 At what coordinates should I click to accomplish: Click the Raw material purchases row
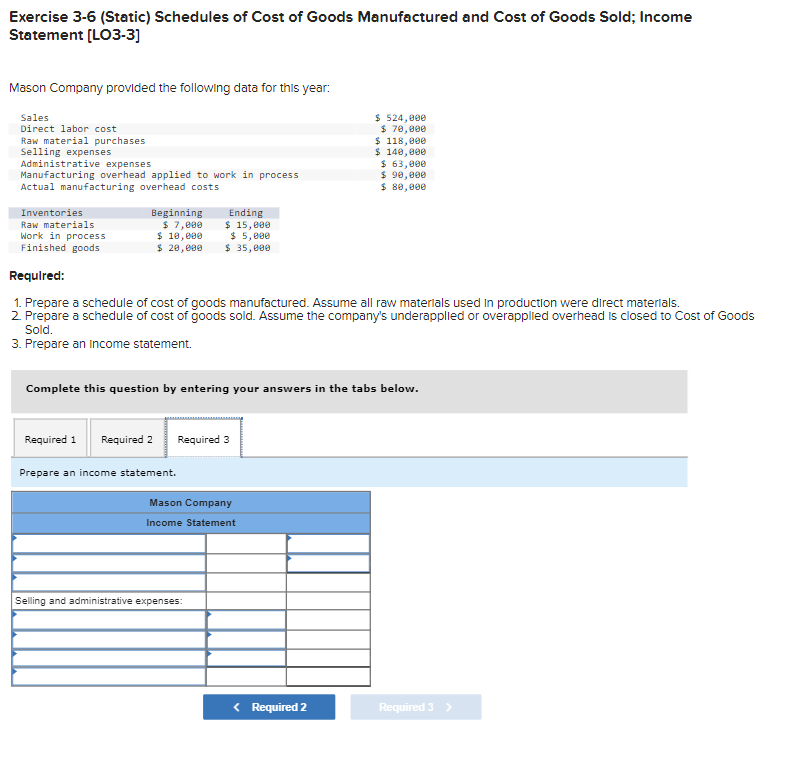point(222,141)
